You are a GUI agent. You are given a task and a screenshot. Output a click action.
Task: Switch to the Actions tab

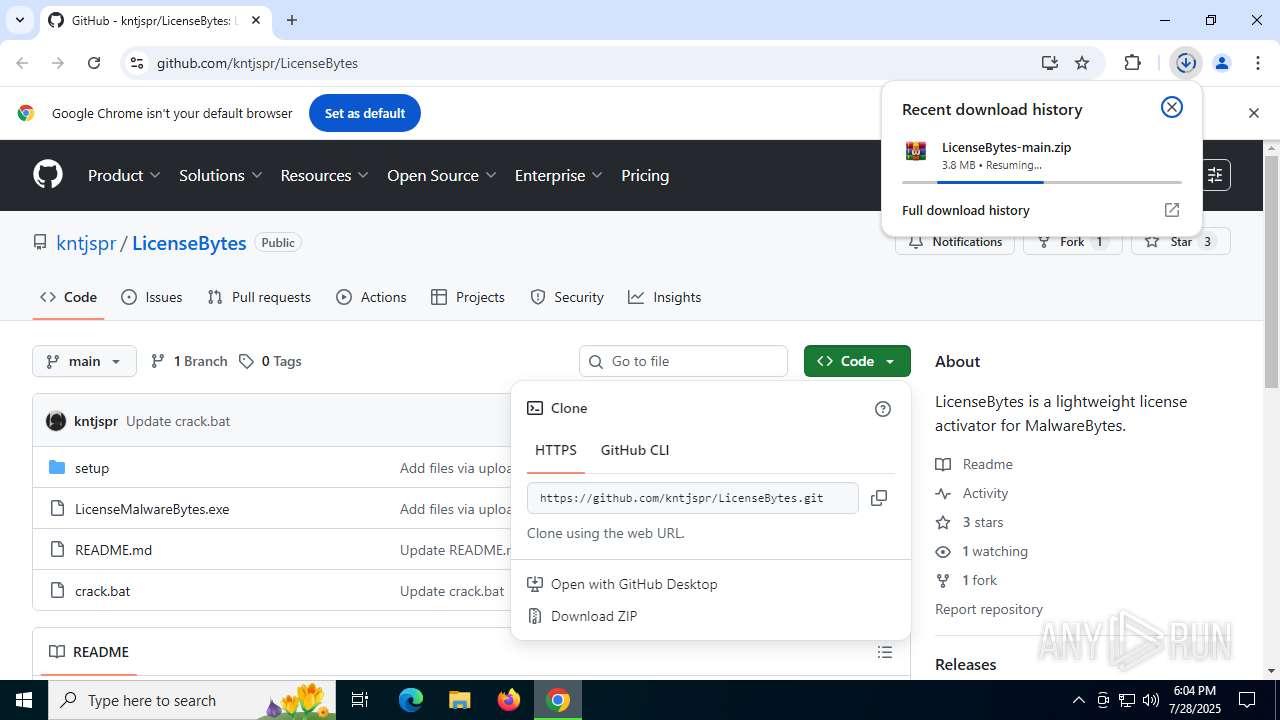point(371,297)
